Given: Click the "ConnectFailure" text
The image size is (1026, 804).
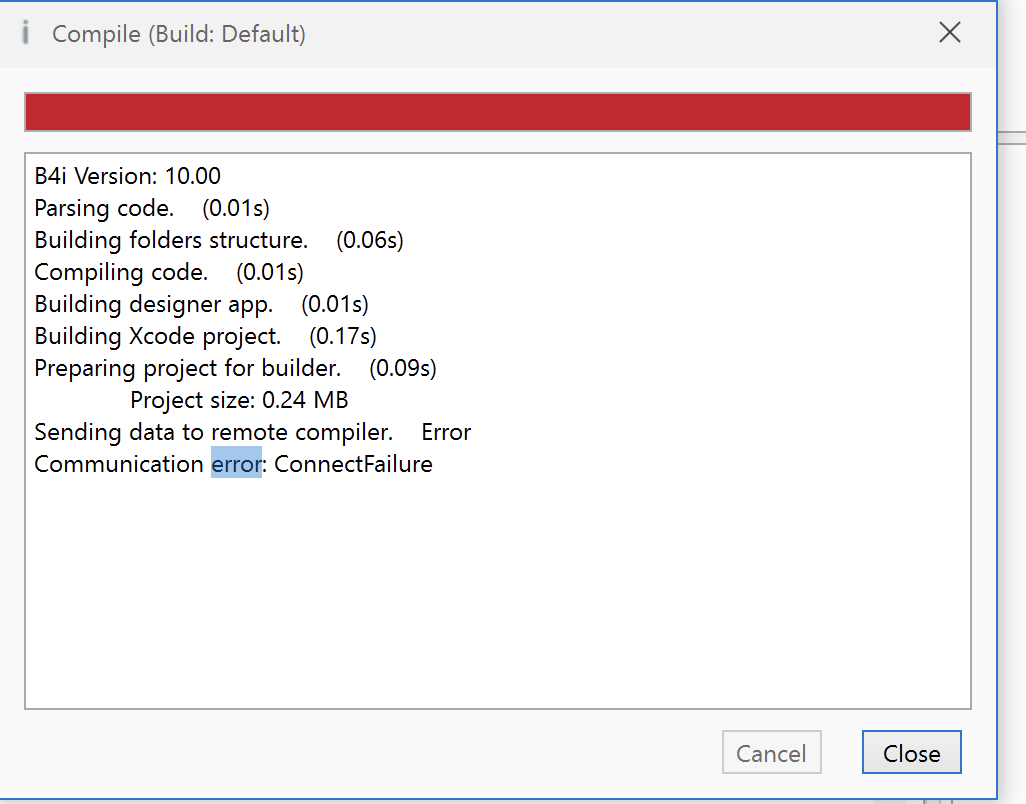Looking at the screenshot, I should pyautogui.click(x=353, y=464).
